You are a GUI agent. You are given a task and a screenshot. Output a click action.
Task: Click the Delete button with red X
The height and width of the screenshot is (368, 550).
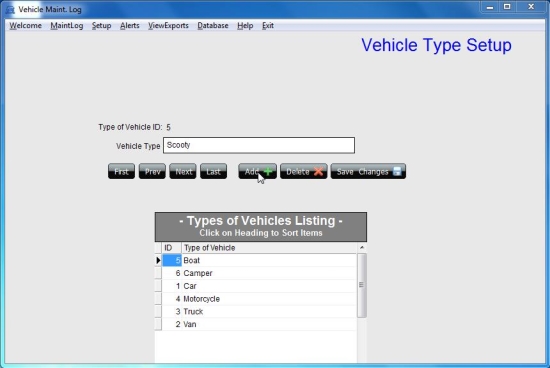pyautogui.click(x=303, y=171)
